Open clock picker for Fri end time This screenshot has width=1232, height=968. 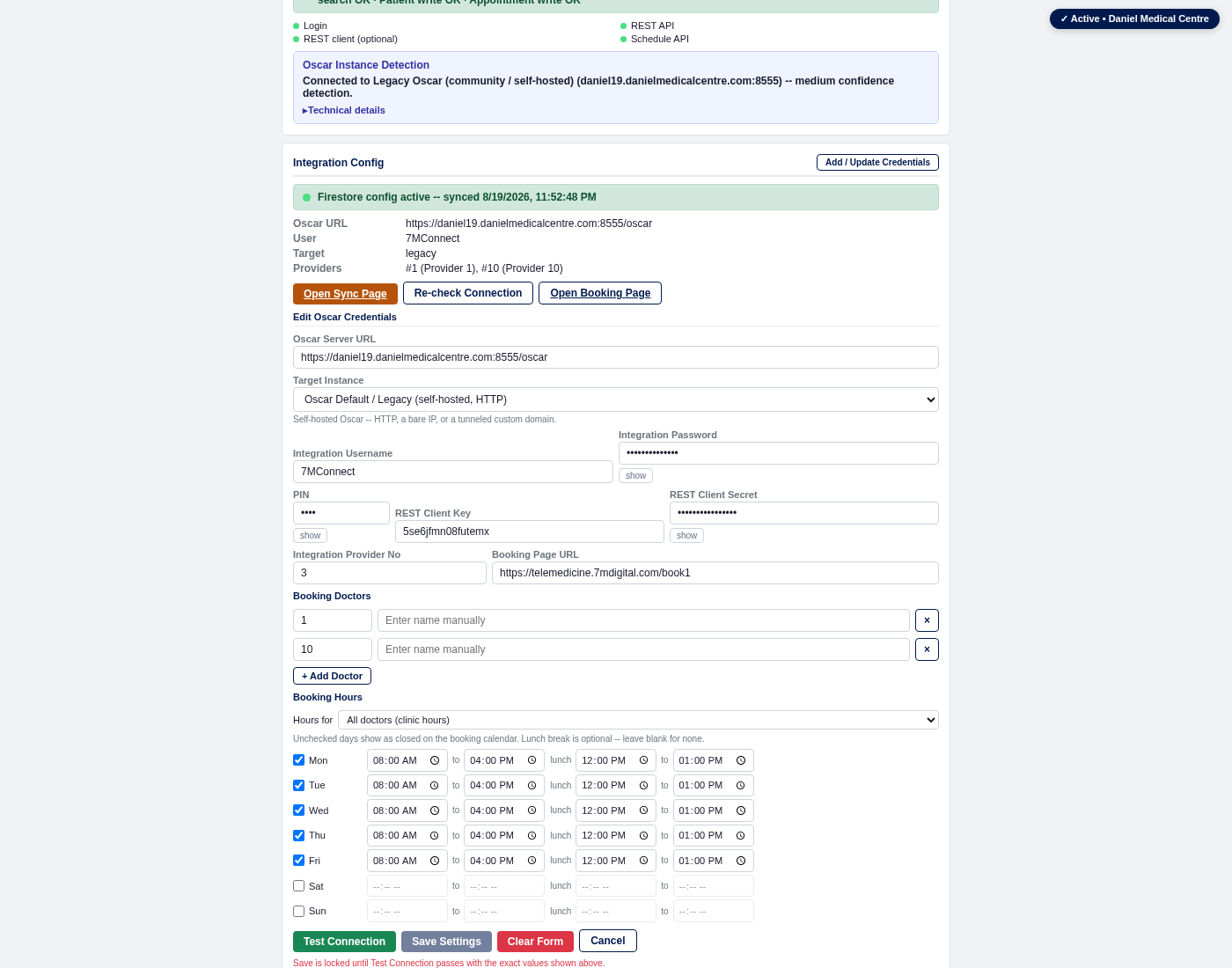(532, 861)
